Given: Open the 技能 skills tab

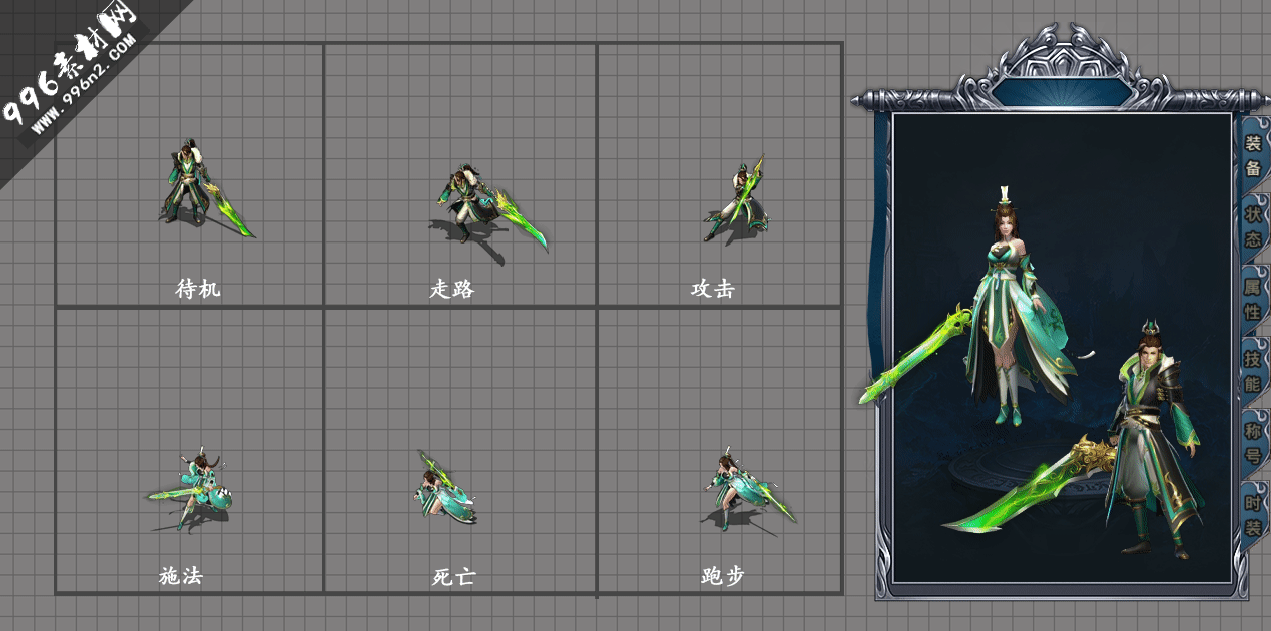Looking at the screenshot, I should 1253,371.
